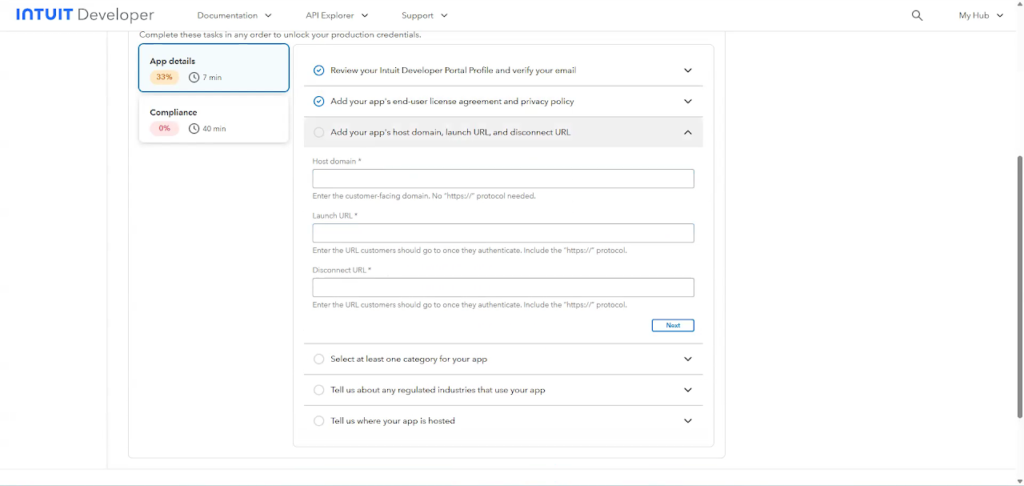Click circle beside regulated industries task
This screenshot has width=1024, height=486.
[x=319, y=390]
